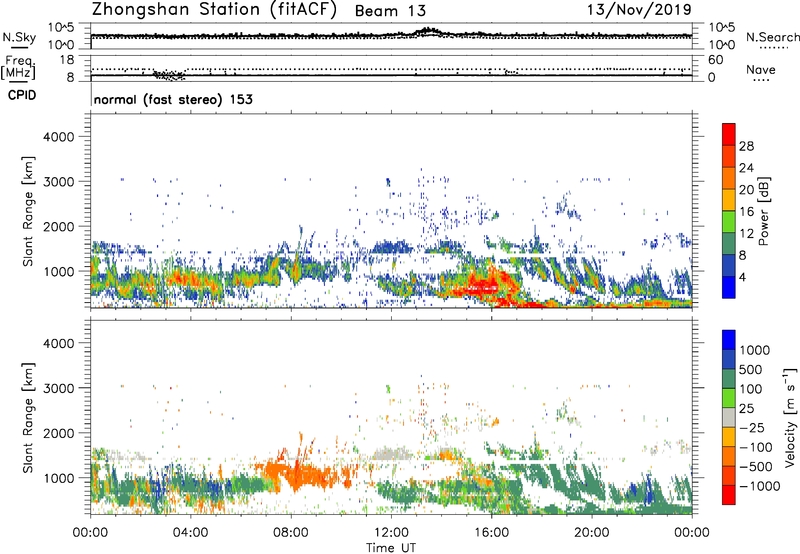This screenshot has height=554, width=800.
Task: Click the '4000' tick in the power panel
Action: [58, 137]
